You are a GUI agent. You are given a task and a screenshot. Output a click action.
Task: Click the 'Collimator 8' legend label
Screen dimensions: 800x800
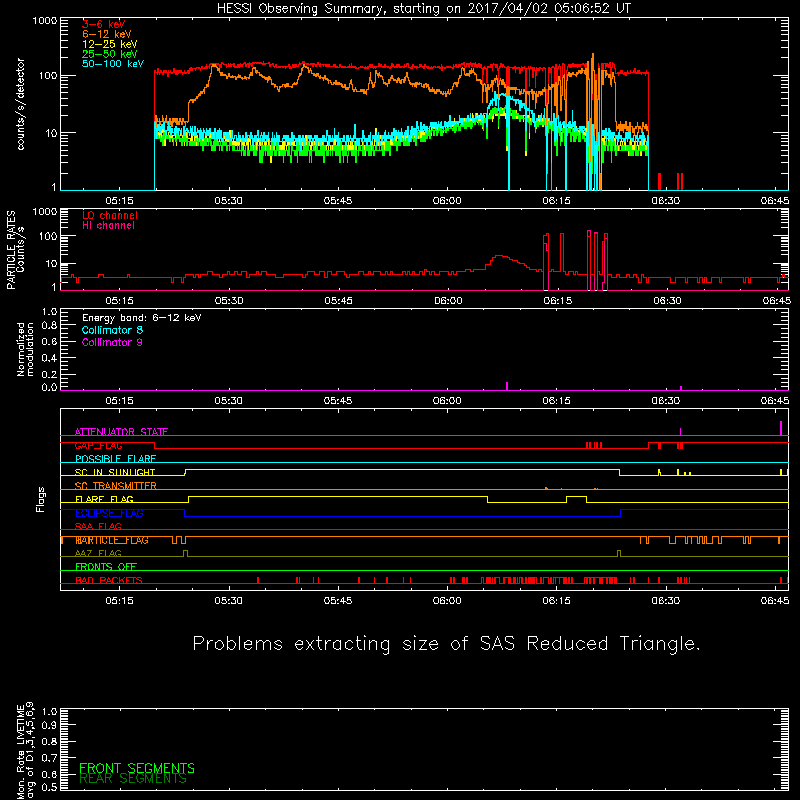[112, 330]
